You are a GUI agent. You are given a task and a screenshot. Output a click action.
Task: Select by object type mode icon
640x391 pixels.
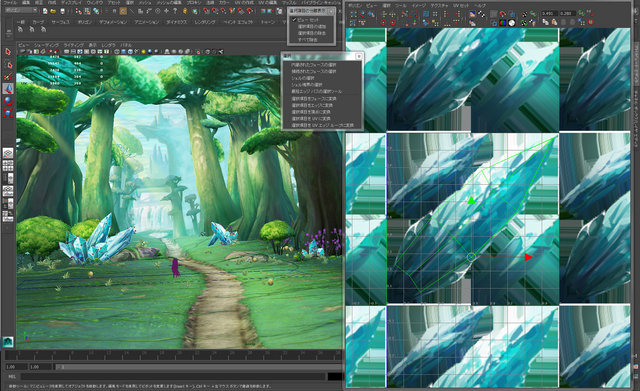[87, 11]
